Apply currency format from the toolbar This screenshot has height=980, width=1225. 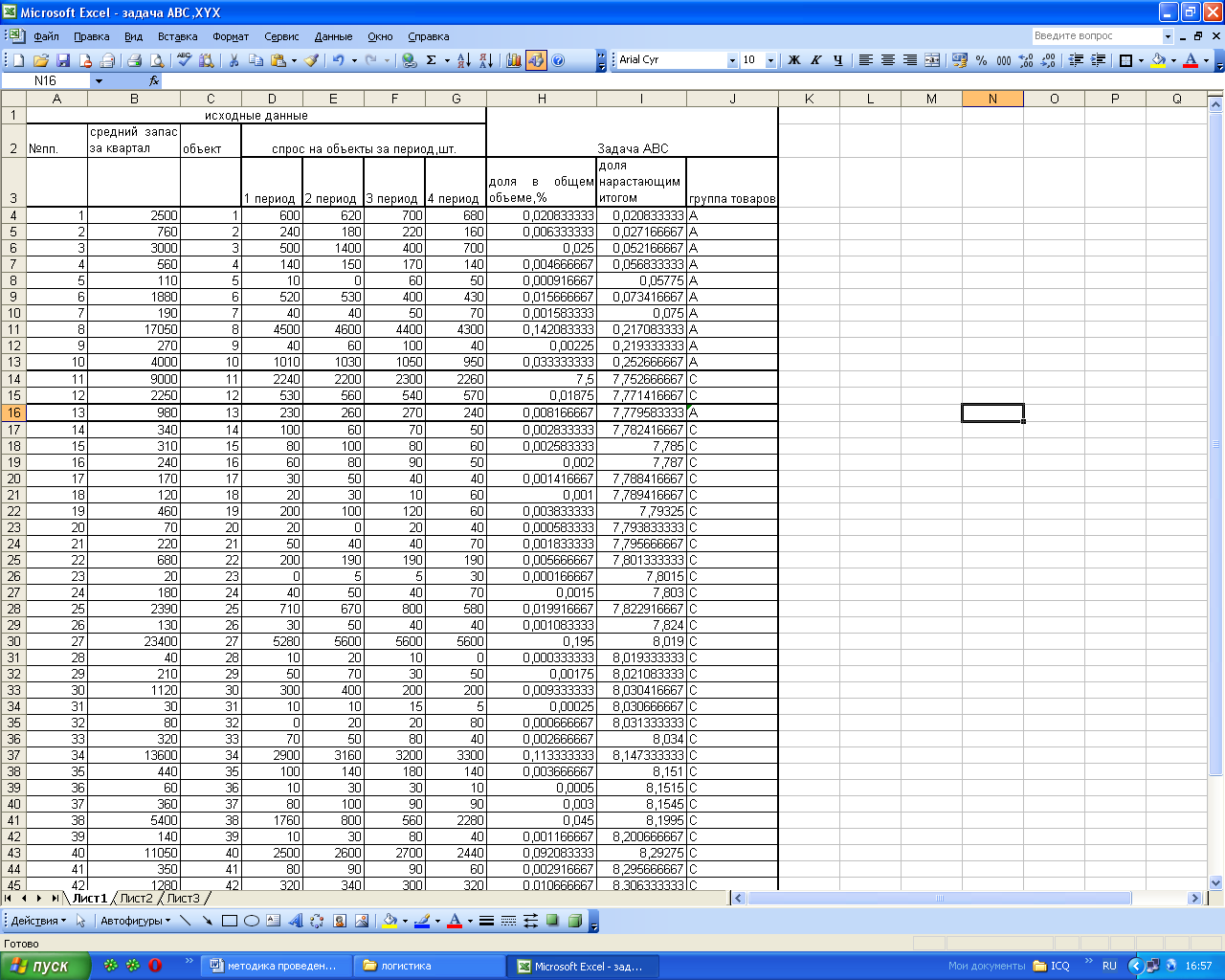click(960, 60)
